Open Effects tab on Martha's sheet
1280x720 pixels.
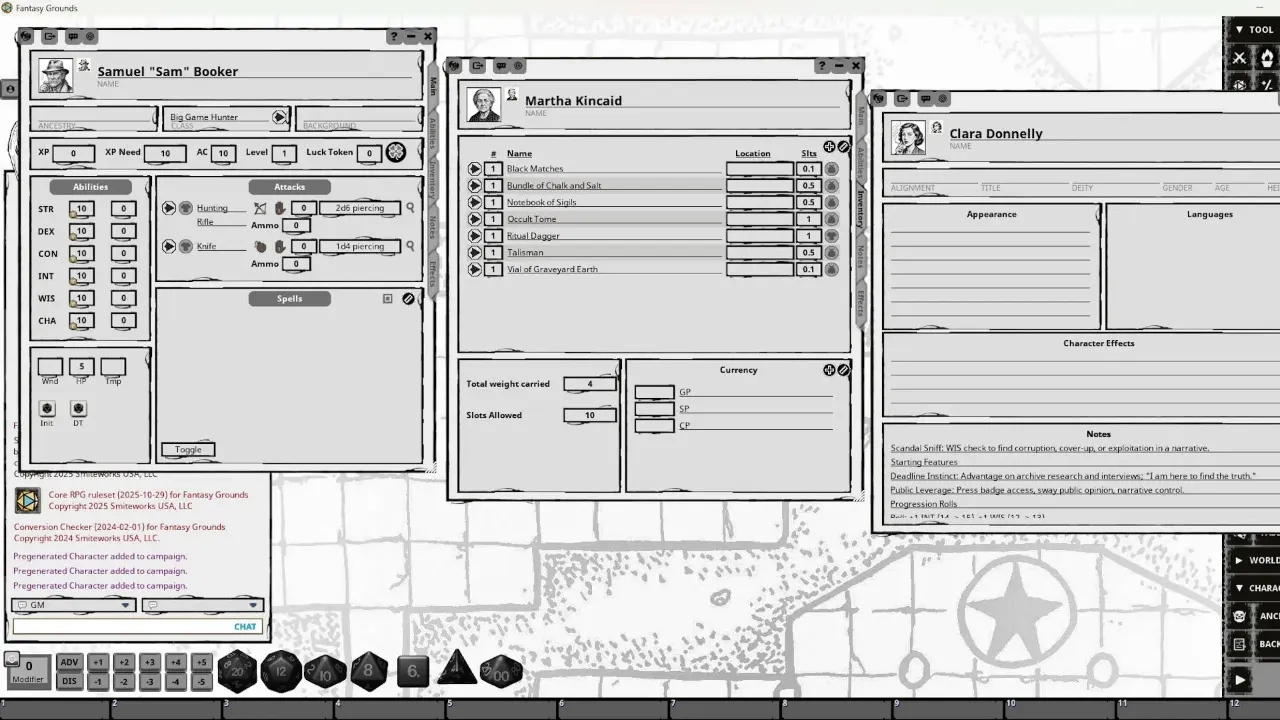pos(861,302)
